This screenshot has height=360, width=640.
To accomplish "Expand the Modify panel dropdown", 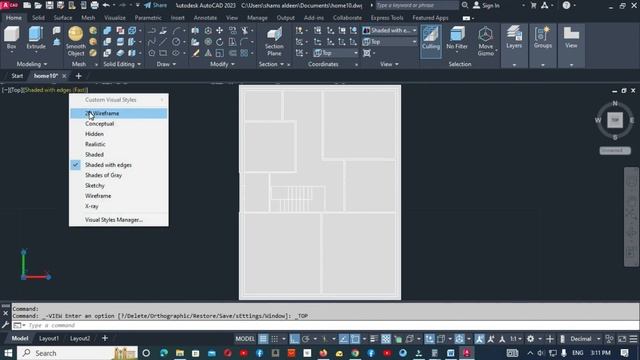I will [x=222, y=64].
